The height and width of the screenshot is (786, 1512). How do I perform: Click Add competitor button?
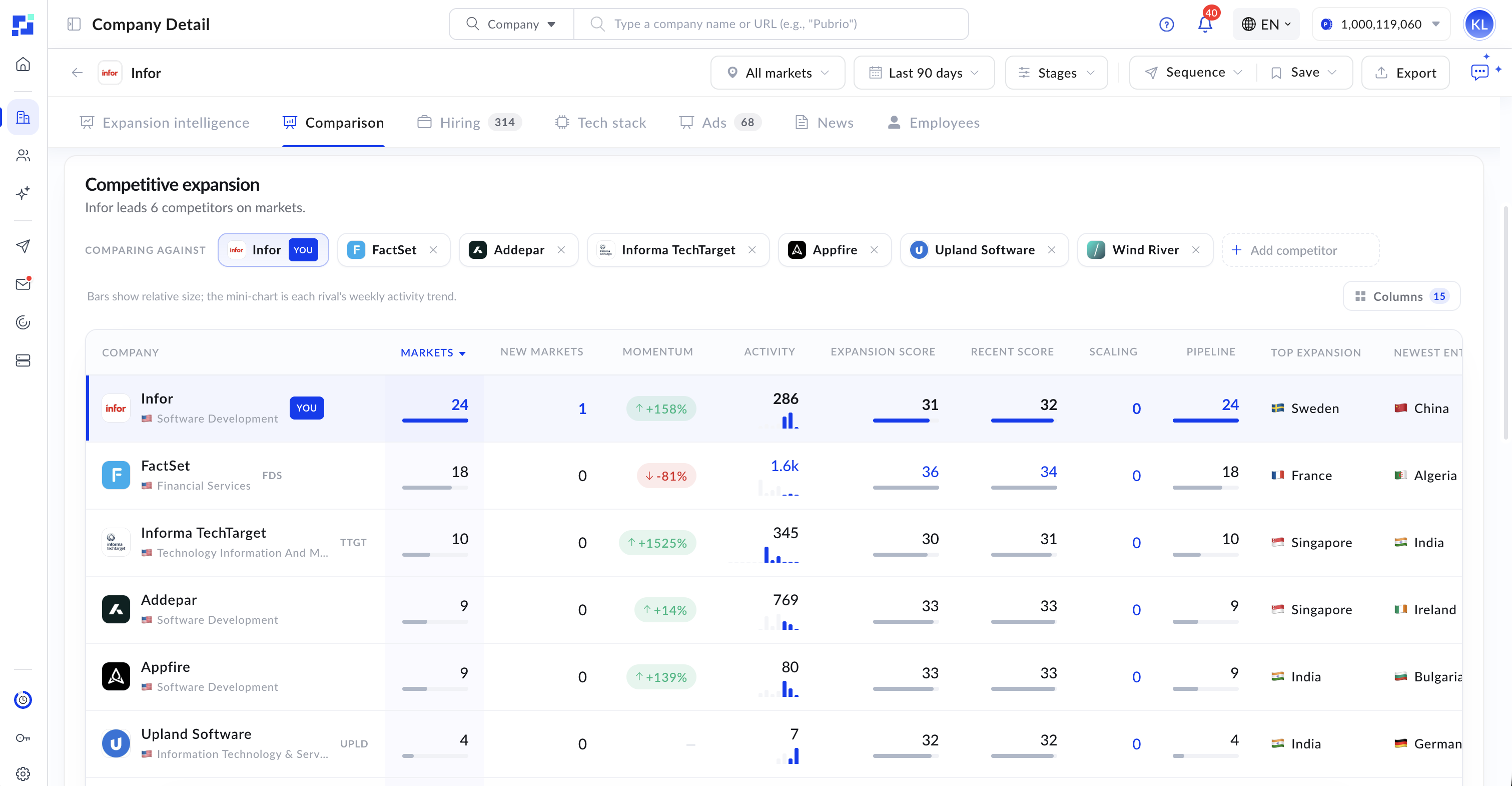tap(1300, 250)
